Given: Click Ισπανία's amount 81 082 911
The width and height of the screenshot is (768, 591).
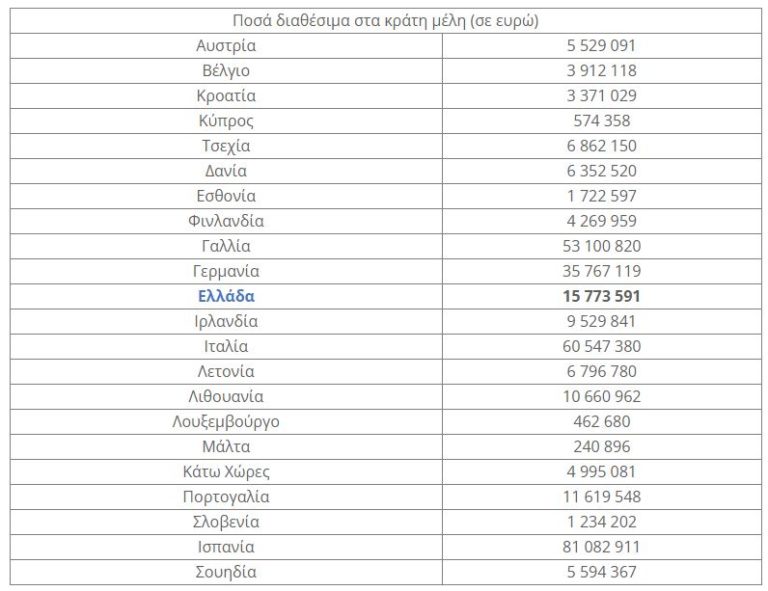Looking at the screenshot, I should (601, 547).
